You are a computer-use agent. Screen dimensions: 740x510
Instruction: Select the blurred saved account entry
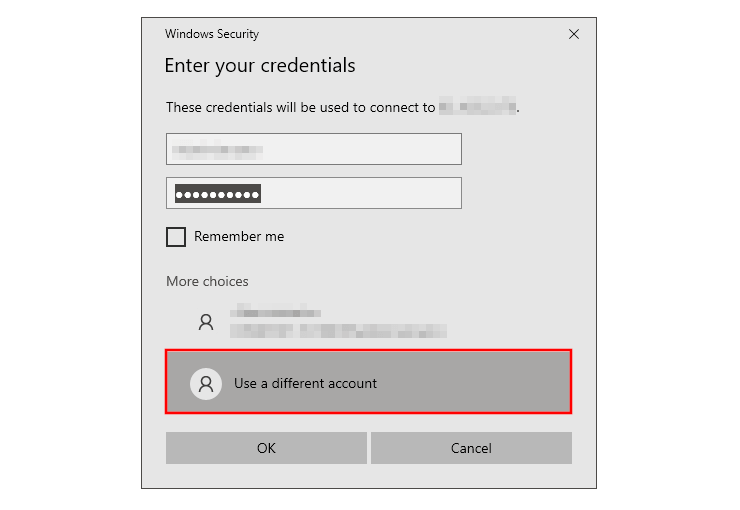coord(340,322)
